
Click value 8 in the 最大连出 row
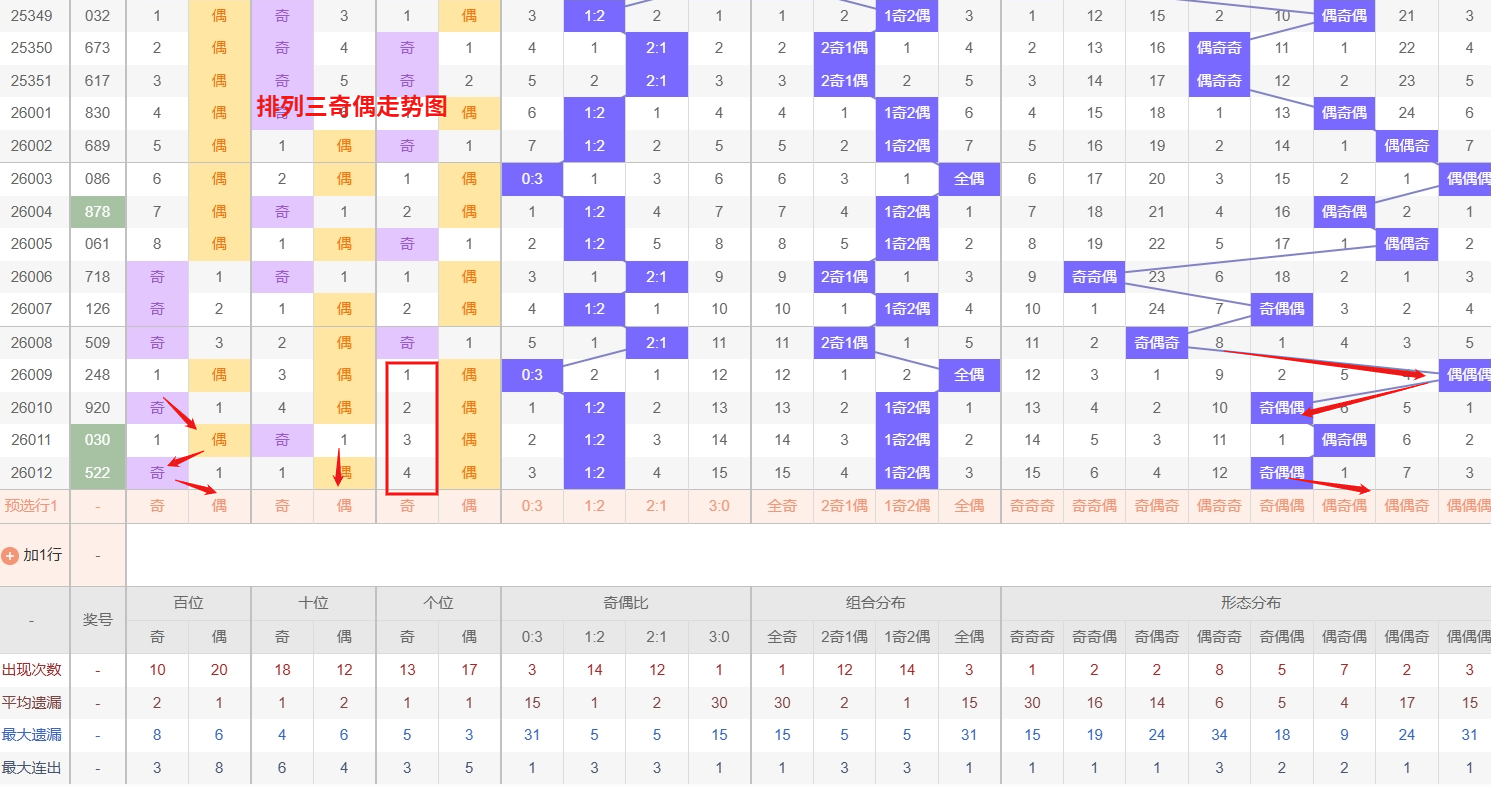(x=219, y=768)
